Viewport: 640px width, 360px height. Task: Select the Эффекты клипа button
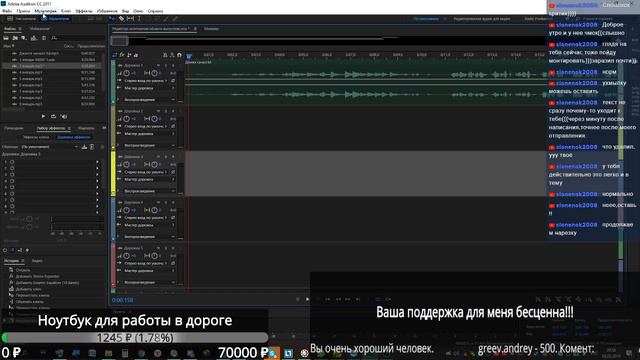coord(36,138)
